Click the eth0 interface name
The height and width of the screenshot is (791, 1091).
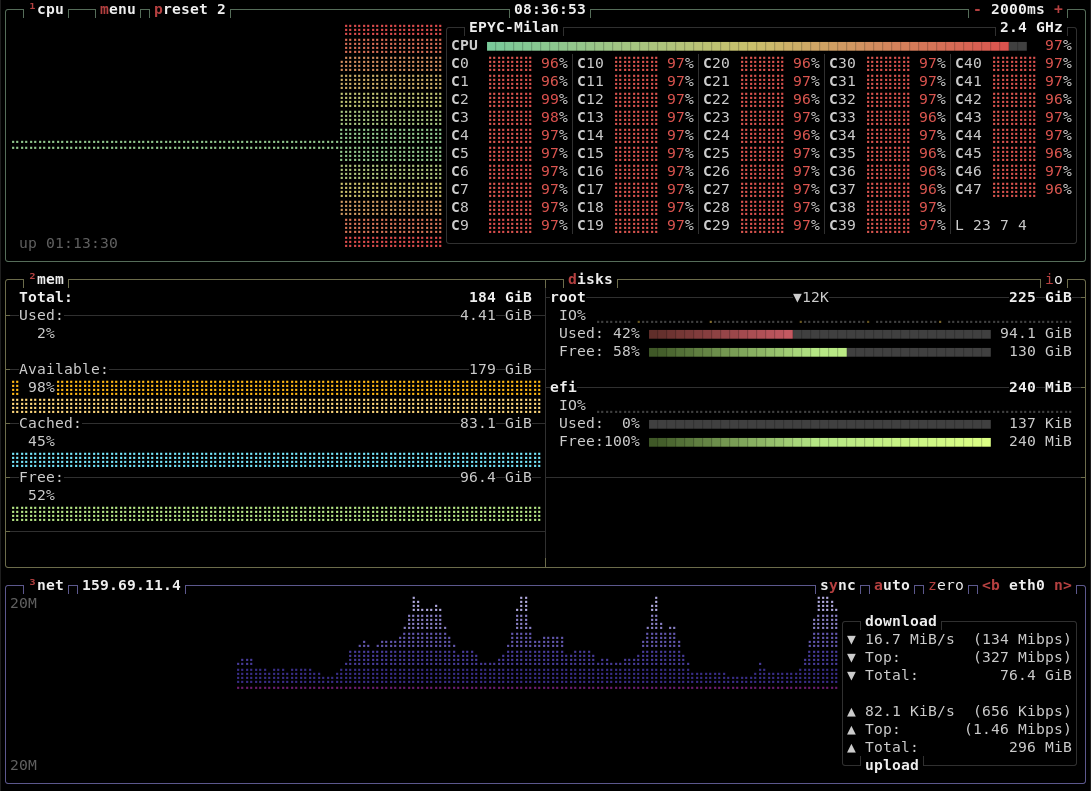coord(1027,585)
